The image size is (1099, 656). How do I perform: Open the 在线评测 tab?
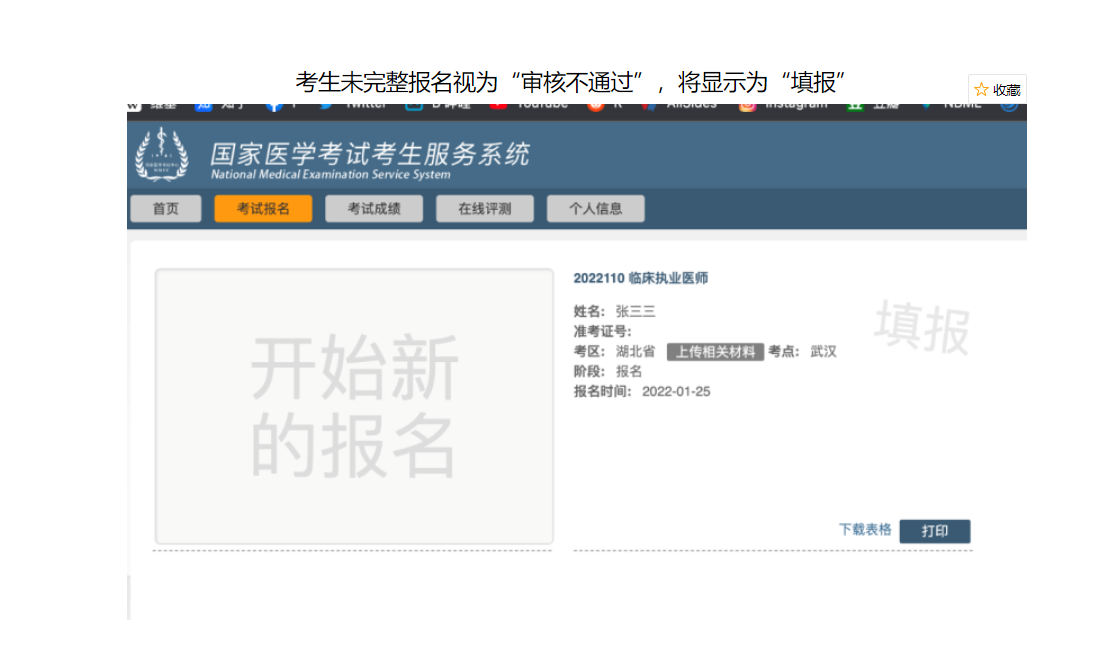tap(485, 209)
